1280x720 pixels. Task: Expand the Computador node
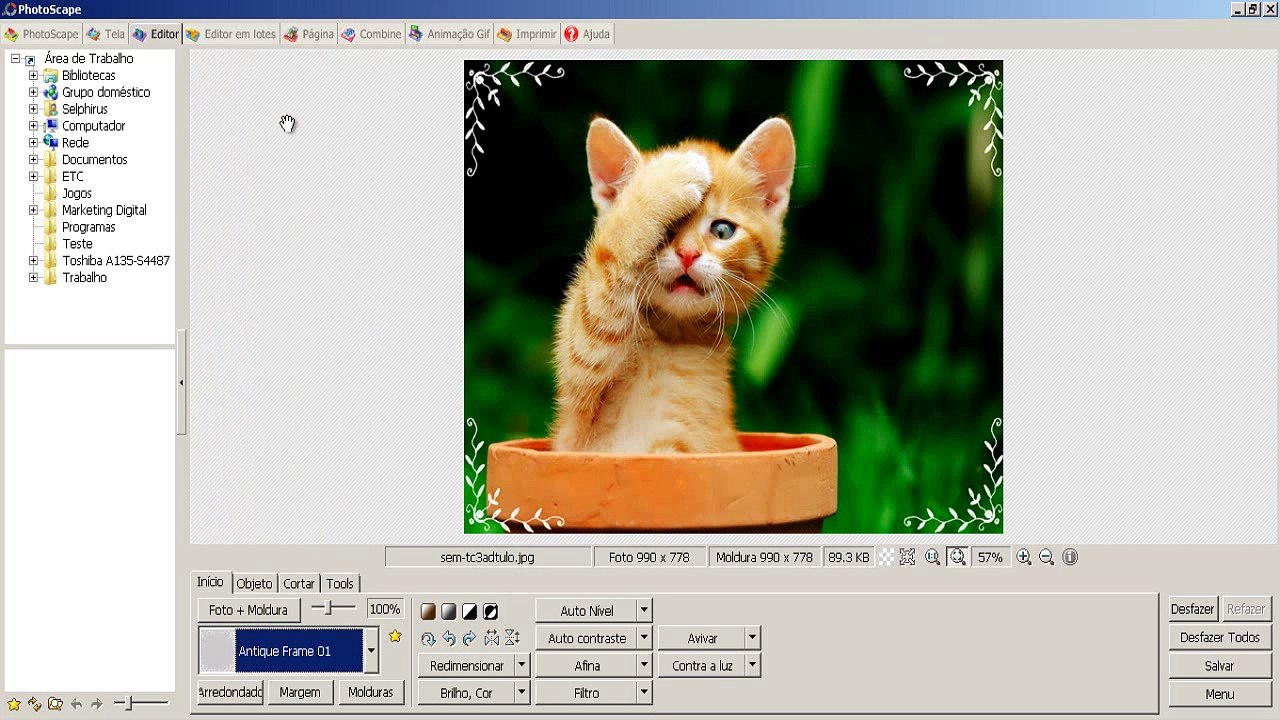[x=33, y=126]
